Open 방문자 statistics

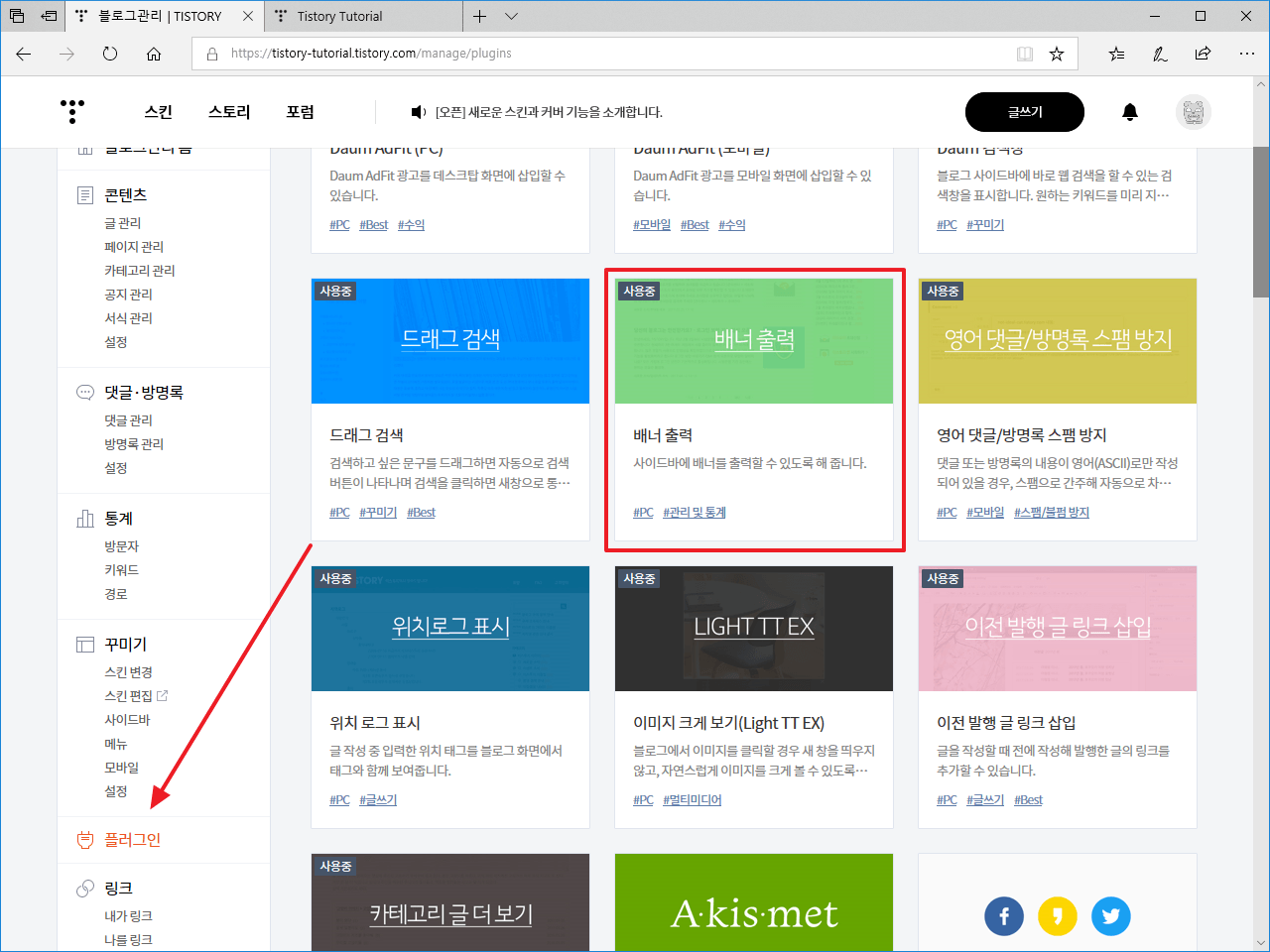click(122, 546)
